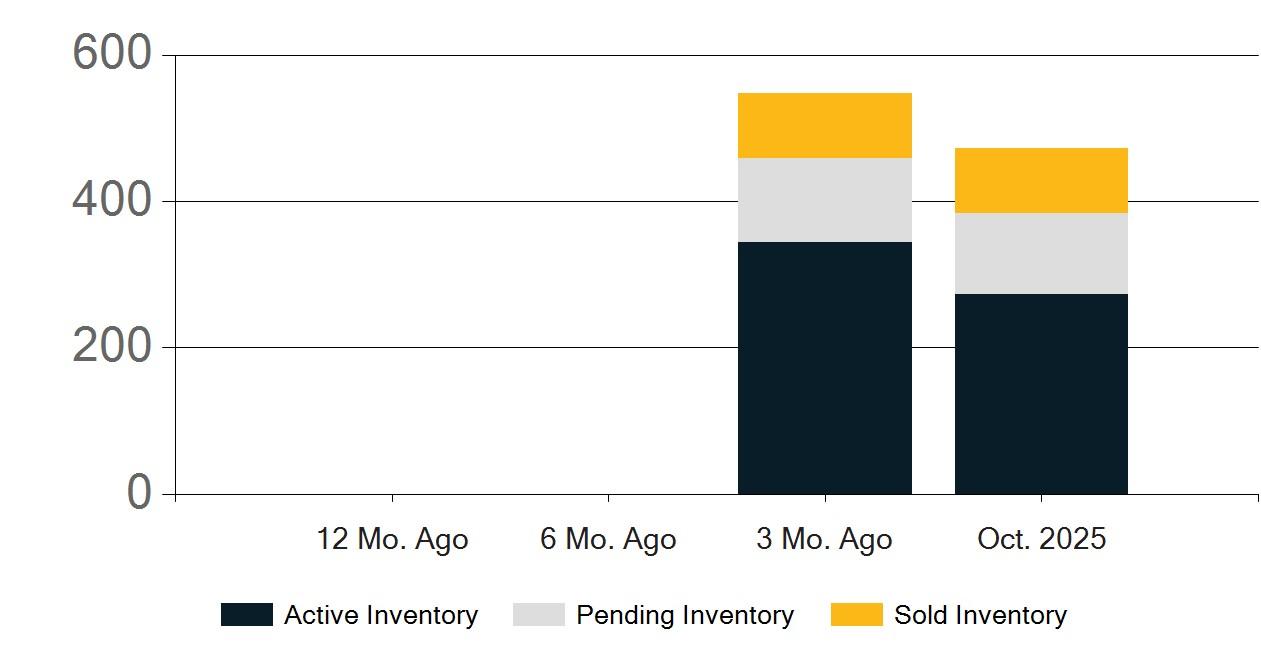Click the dark Active segment of 3 Mo. Ago bar
1261x663 pixels.
point(824,368)
